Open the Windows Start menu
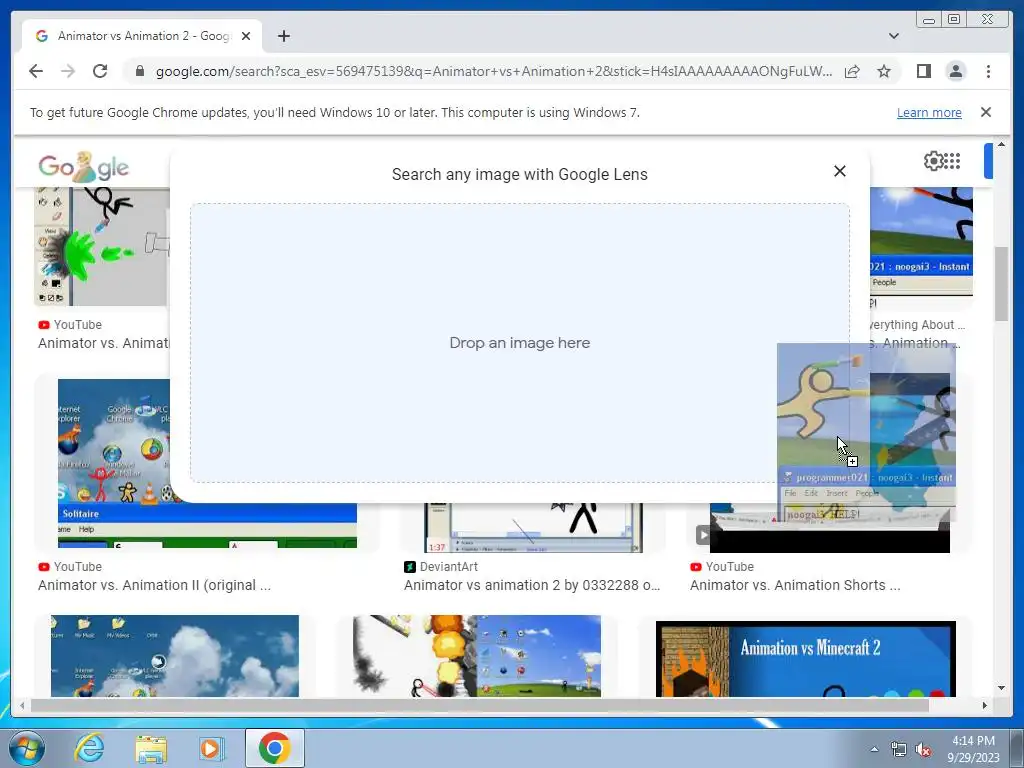The height and width of the screenshot is (768, 1024). point(27,748)
